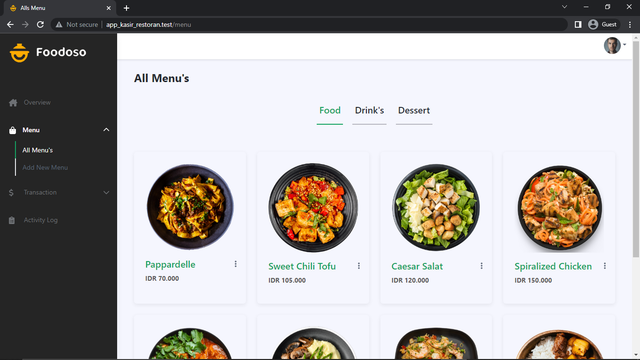640x360 pixels.
Task: Select the Food tab
Action: pyautogui.click(x=330, y=111)
